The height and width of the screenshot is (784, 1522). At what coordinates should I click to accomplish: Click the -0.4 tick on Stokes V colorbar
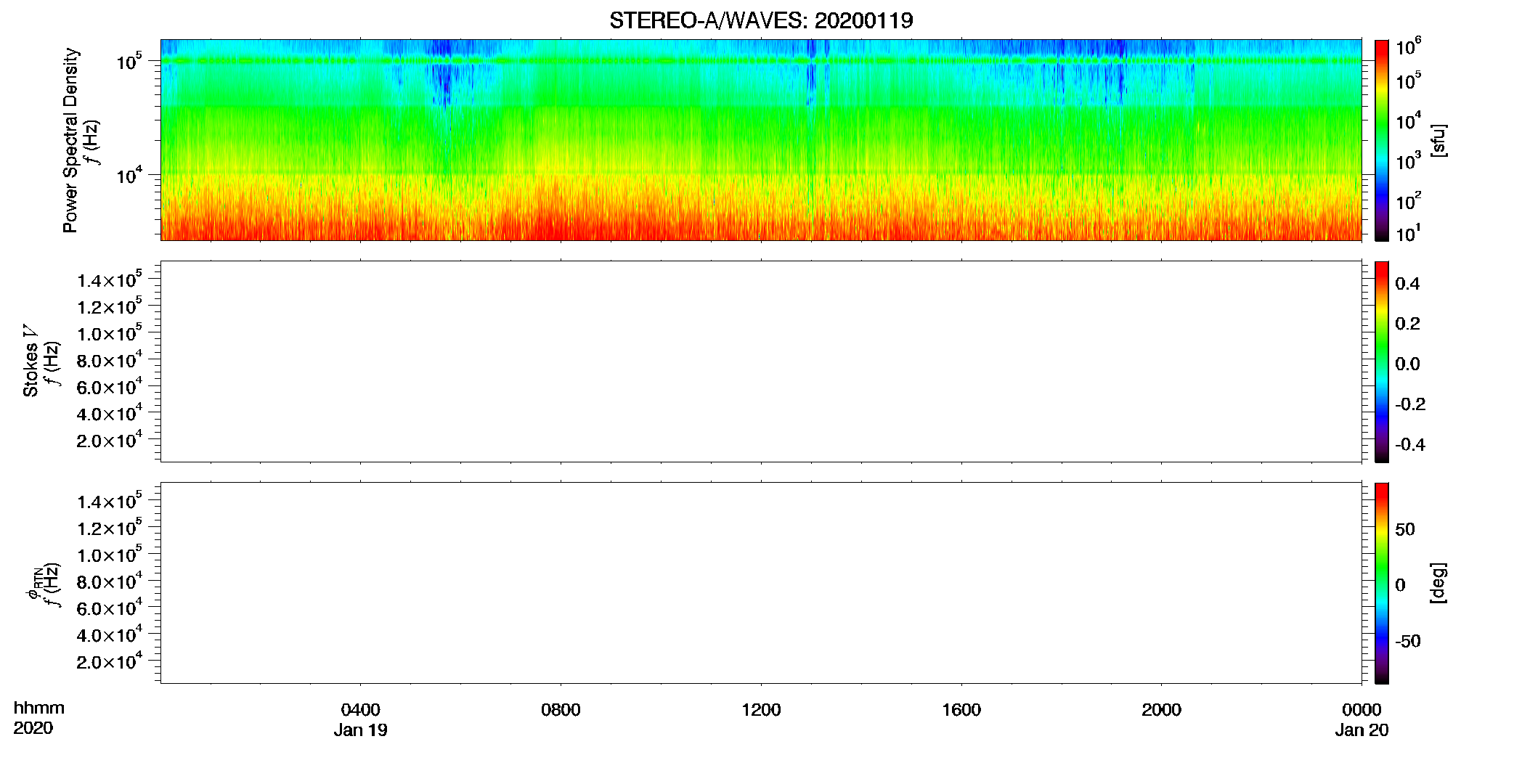coord(1410,445)
